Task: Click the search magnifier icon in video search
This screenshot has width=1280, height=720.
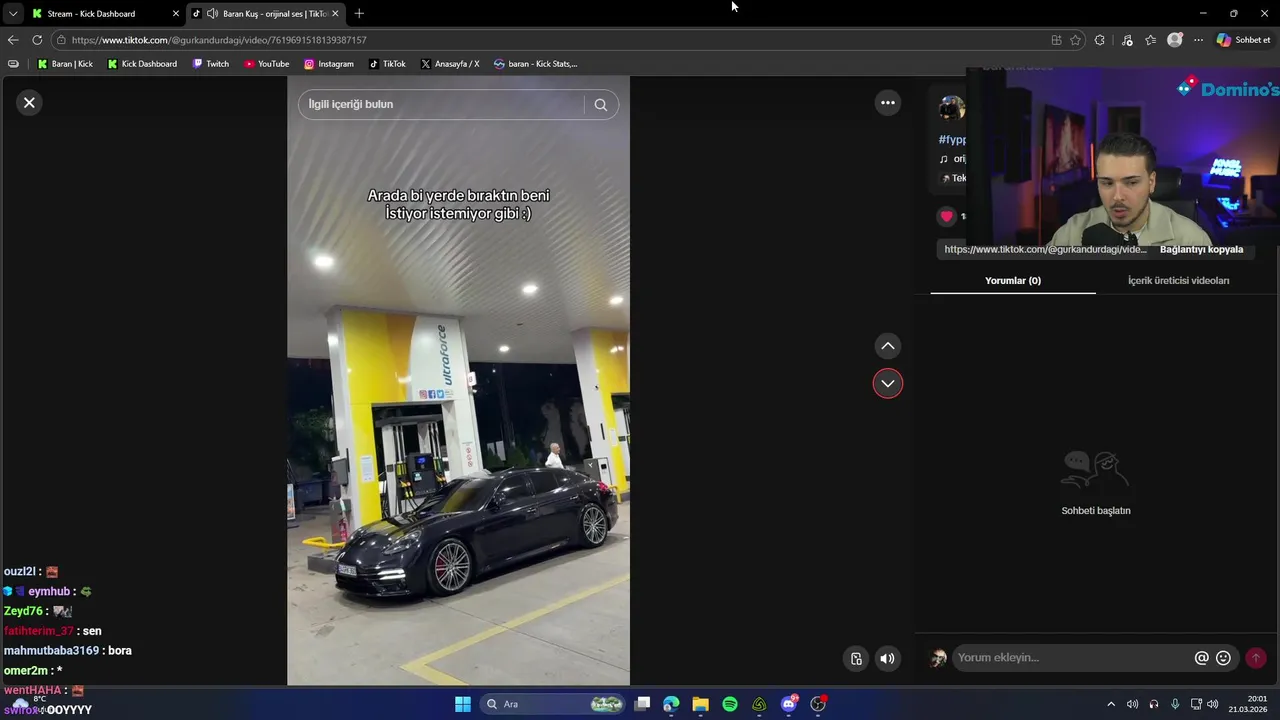Action: [x=600, y=104]
